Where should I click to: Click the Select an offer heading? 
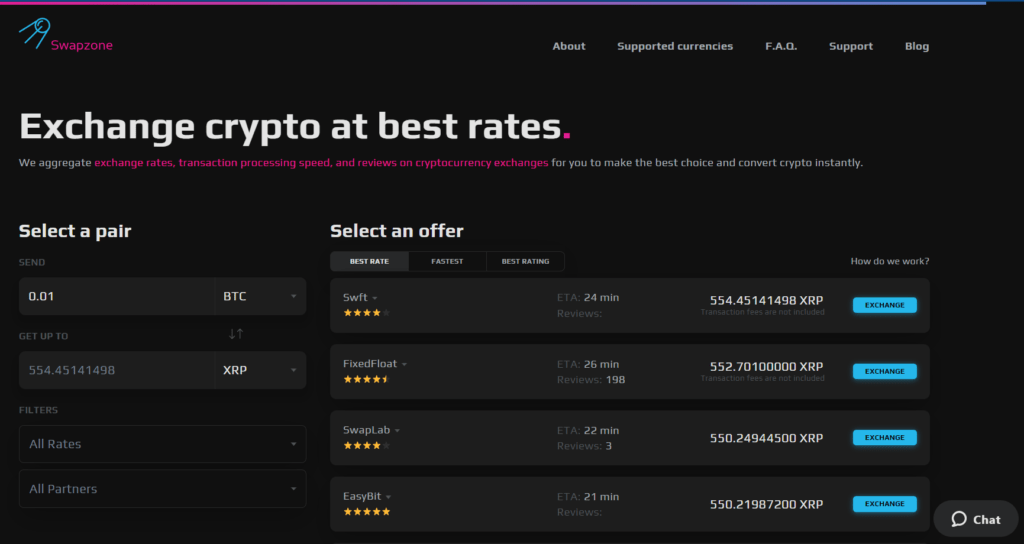pyautogui.click(x=396, y=231)
